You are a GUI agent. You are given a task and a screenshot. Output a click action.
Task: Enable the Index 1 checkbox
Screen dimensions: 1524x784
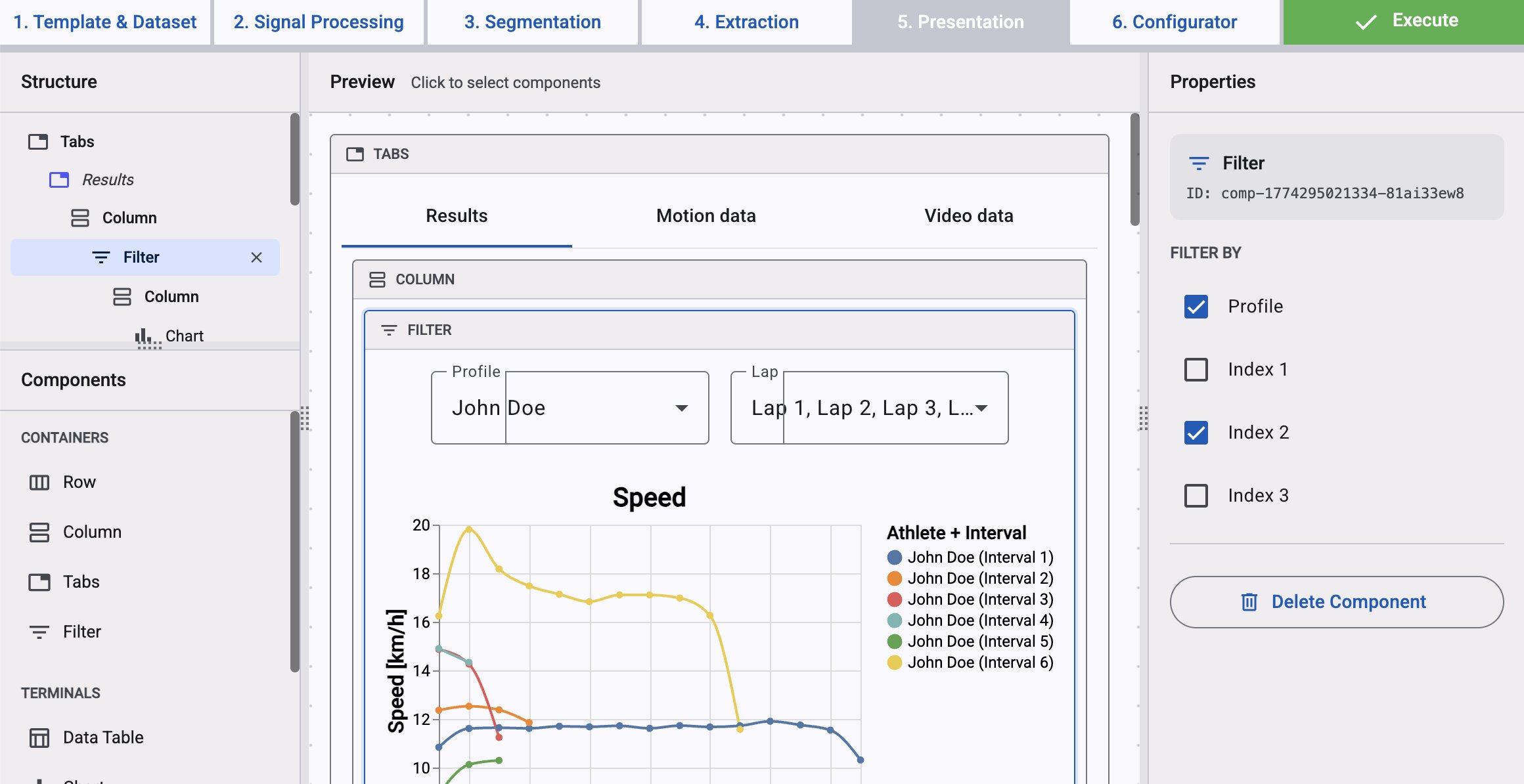pyautogui.click(x=1196, y=370)
